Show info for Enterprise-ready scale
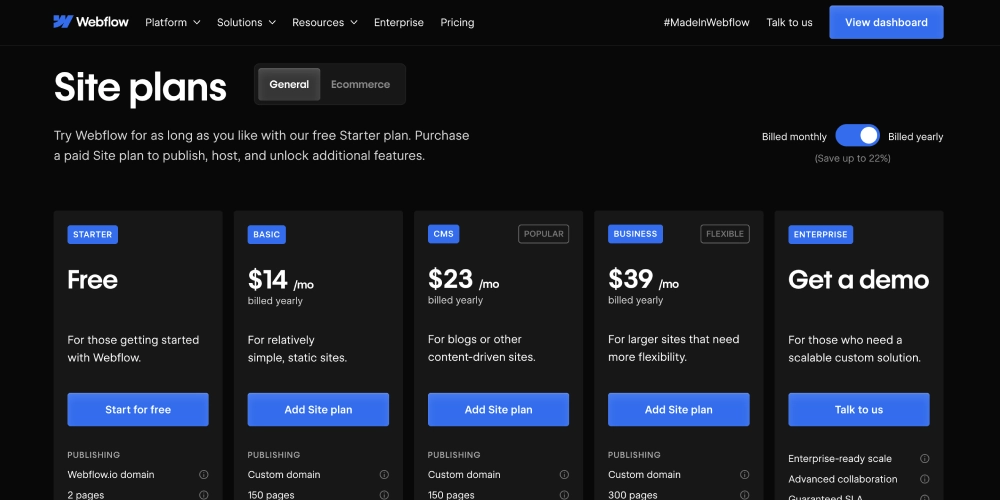The width and height of the screenshot is (1000, 500). [x=925, y=459]
